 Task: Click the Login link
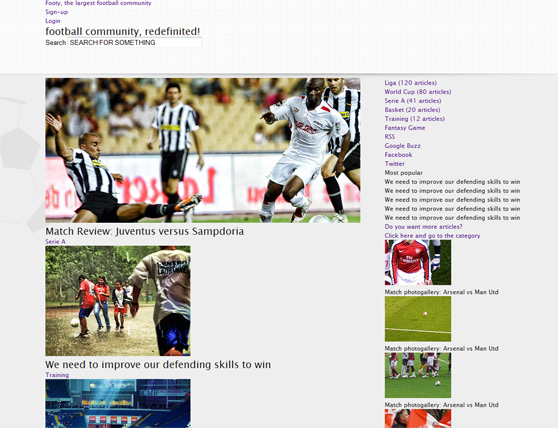click(x=53, y=21)
